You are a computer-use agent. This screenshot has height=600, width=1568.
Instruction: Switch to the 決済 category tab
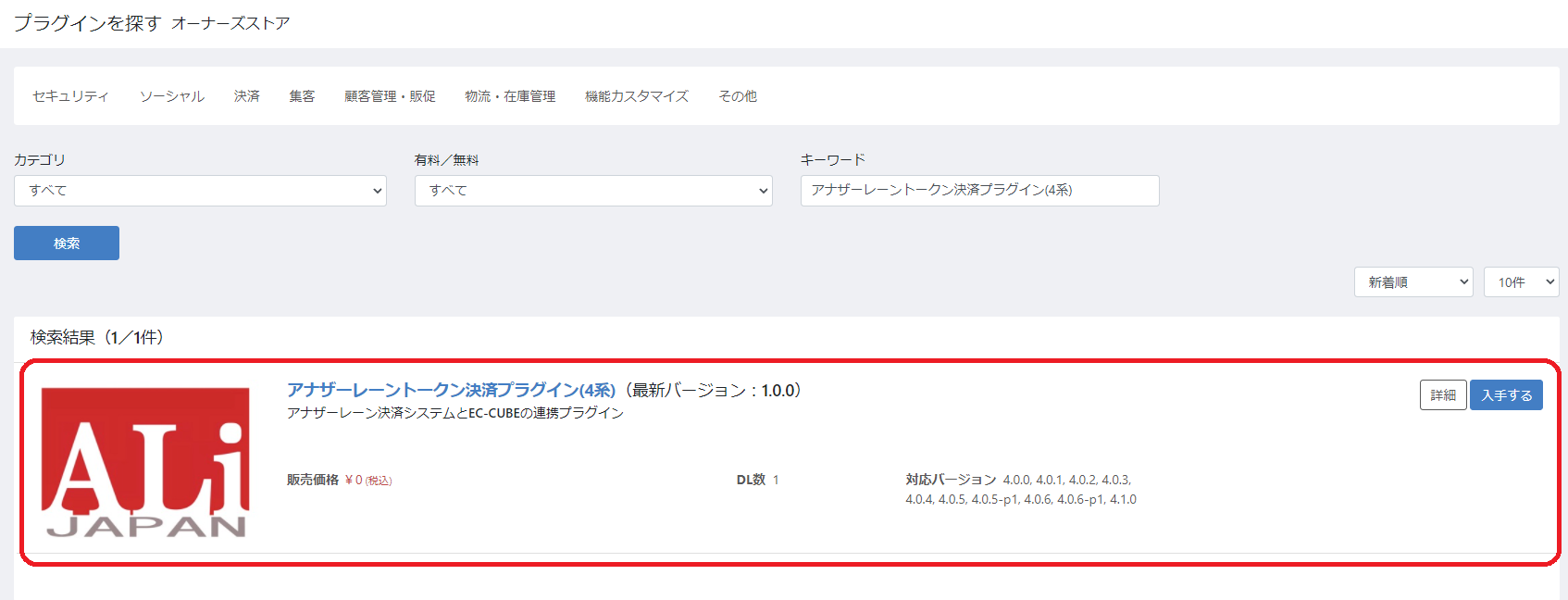(x=247, y=96)
